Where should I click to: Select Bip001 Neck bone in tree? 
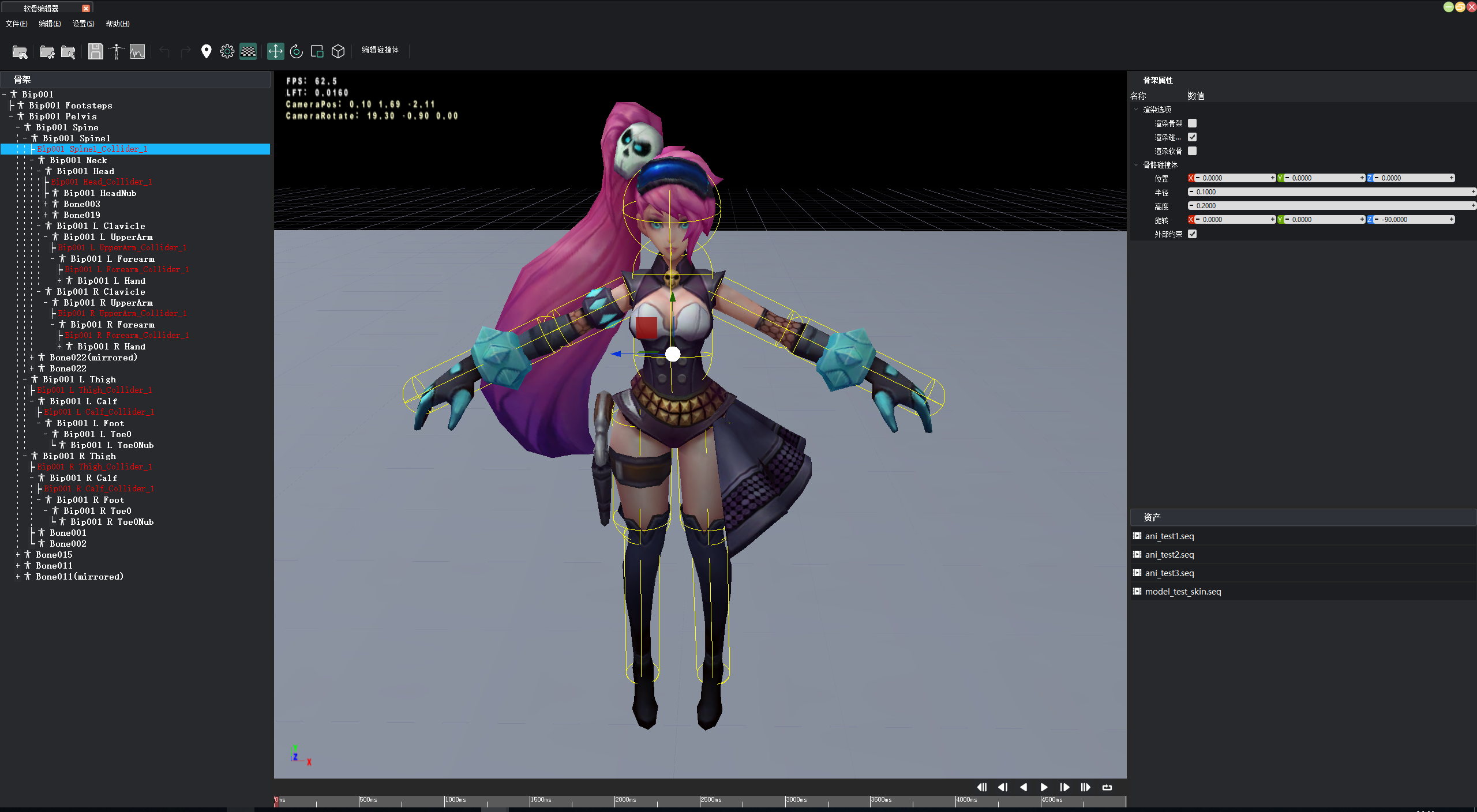tap(78, 160)
